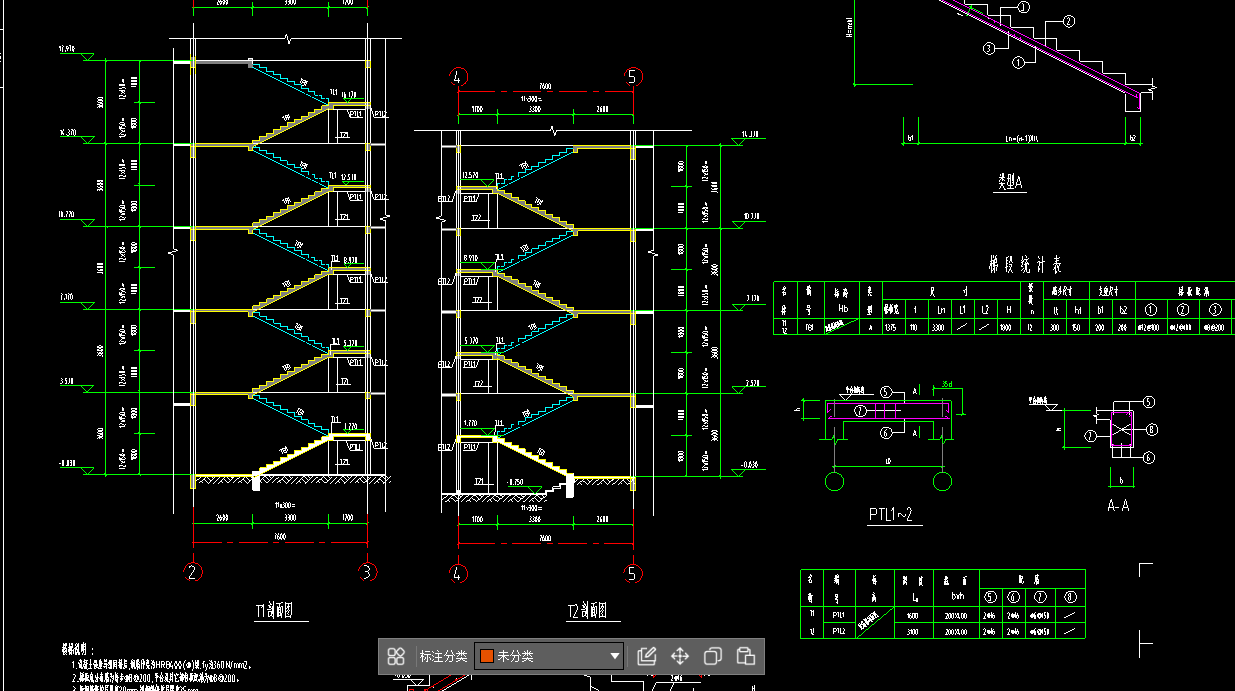The image size is (1235, 691).
Task: Select axis bubble 3 under T1 section
Action: pos(368,572)
